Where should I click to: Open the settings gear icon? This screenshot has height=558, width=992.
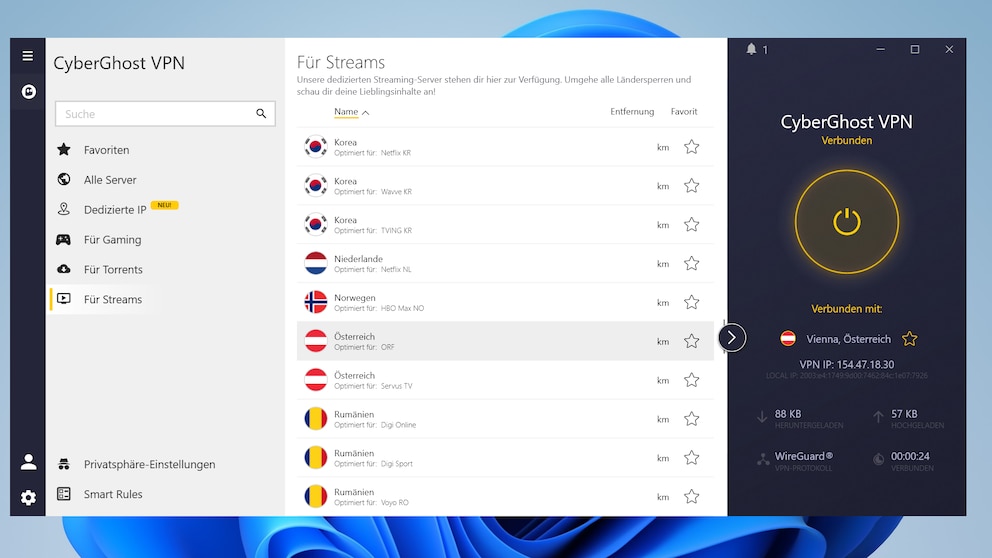click(x=28, y=498)
